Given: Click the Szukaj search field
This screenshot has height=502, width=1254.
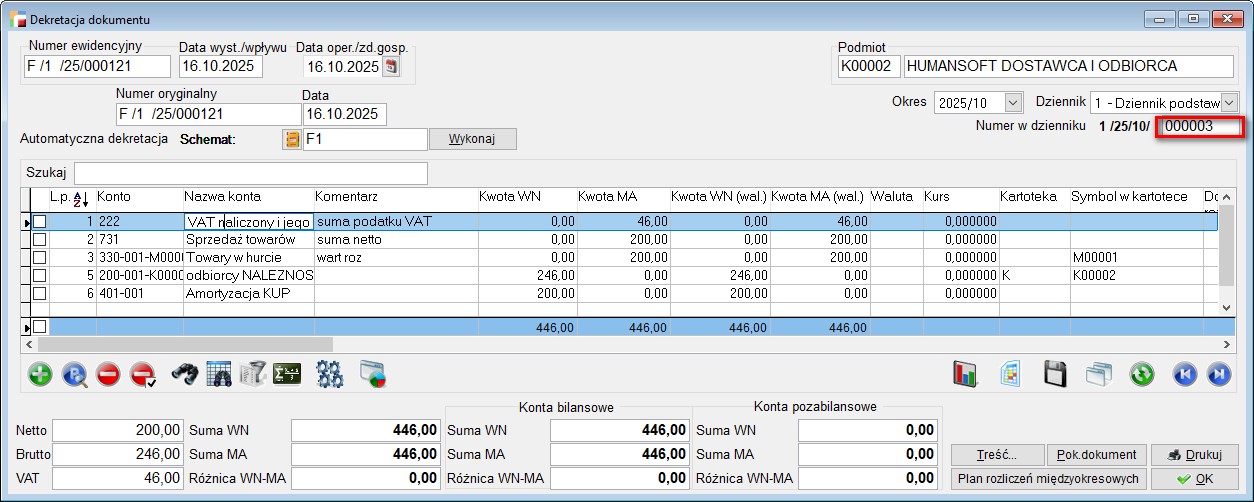Looking at the screenshot, I should (x=250, y=173).
